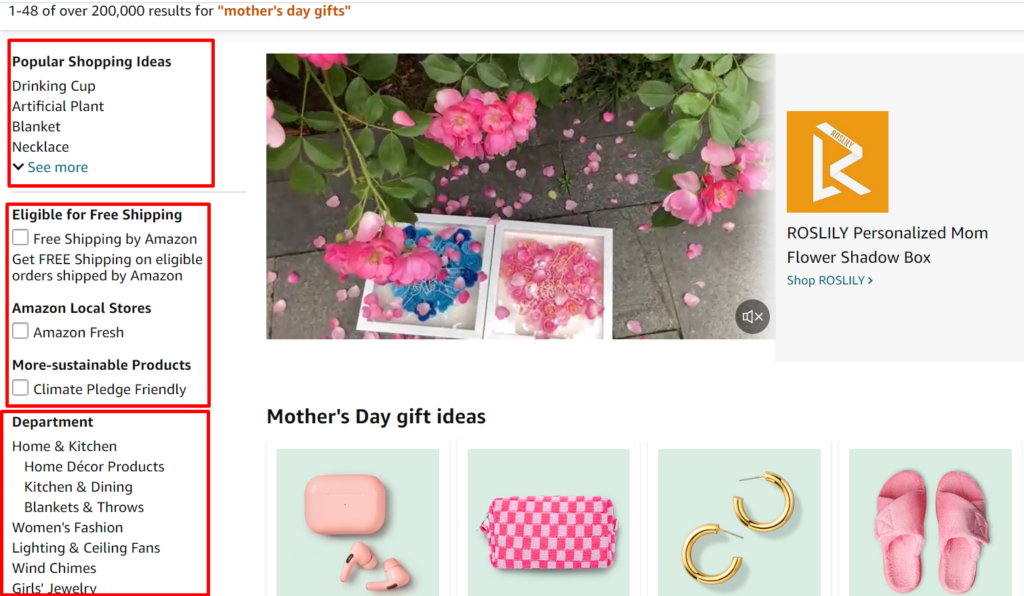
Task: Open the pink earbuds gift idea
Action: 357,521
